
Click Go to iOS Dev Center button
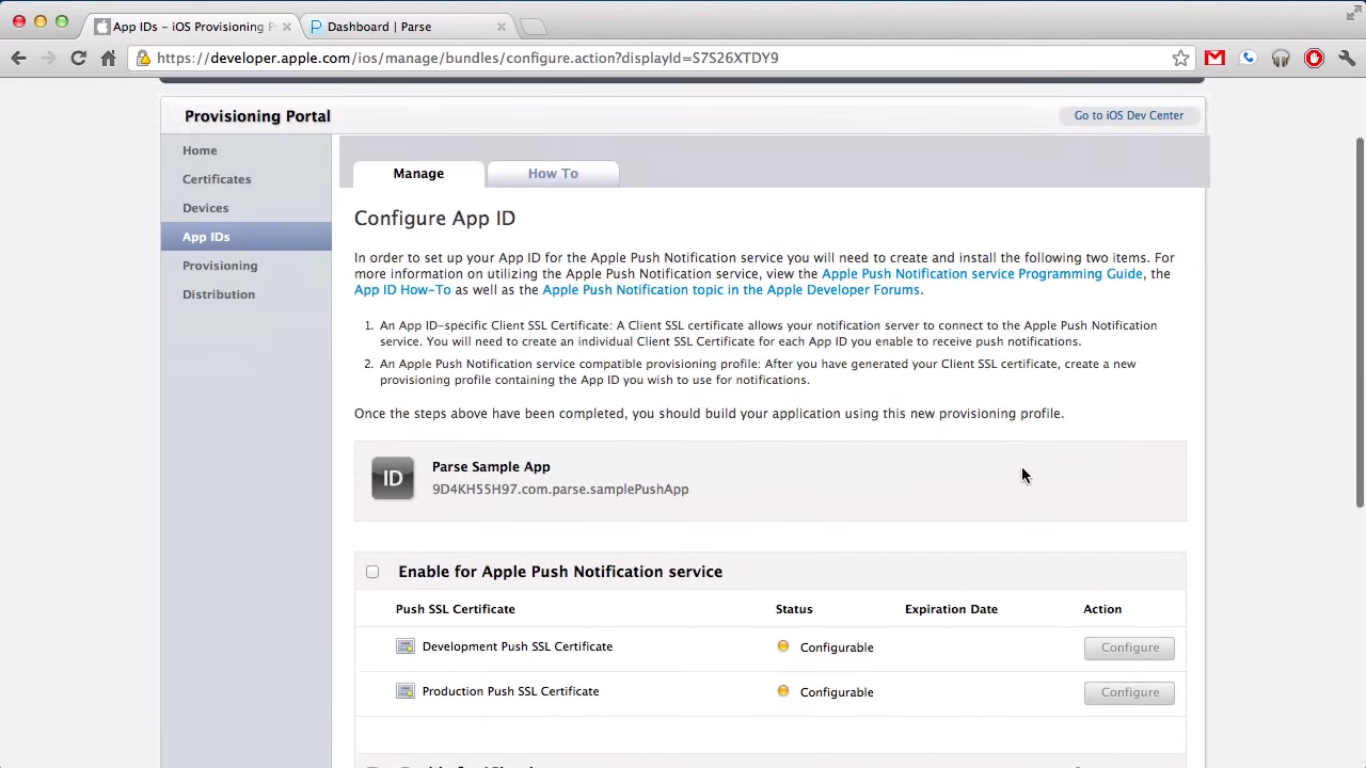pos(1129,116)
